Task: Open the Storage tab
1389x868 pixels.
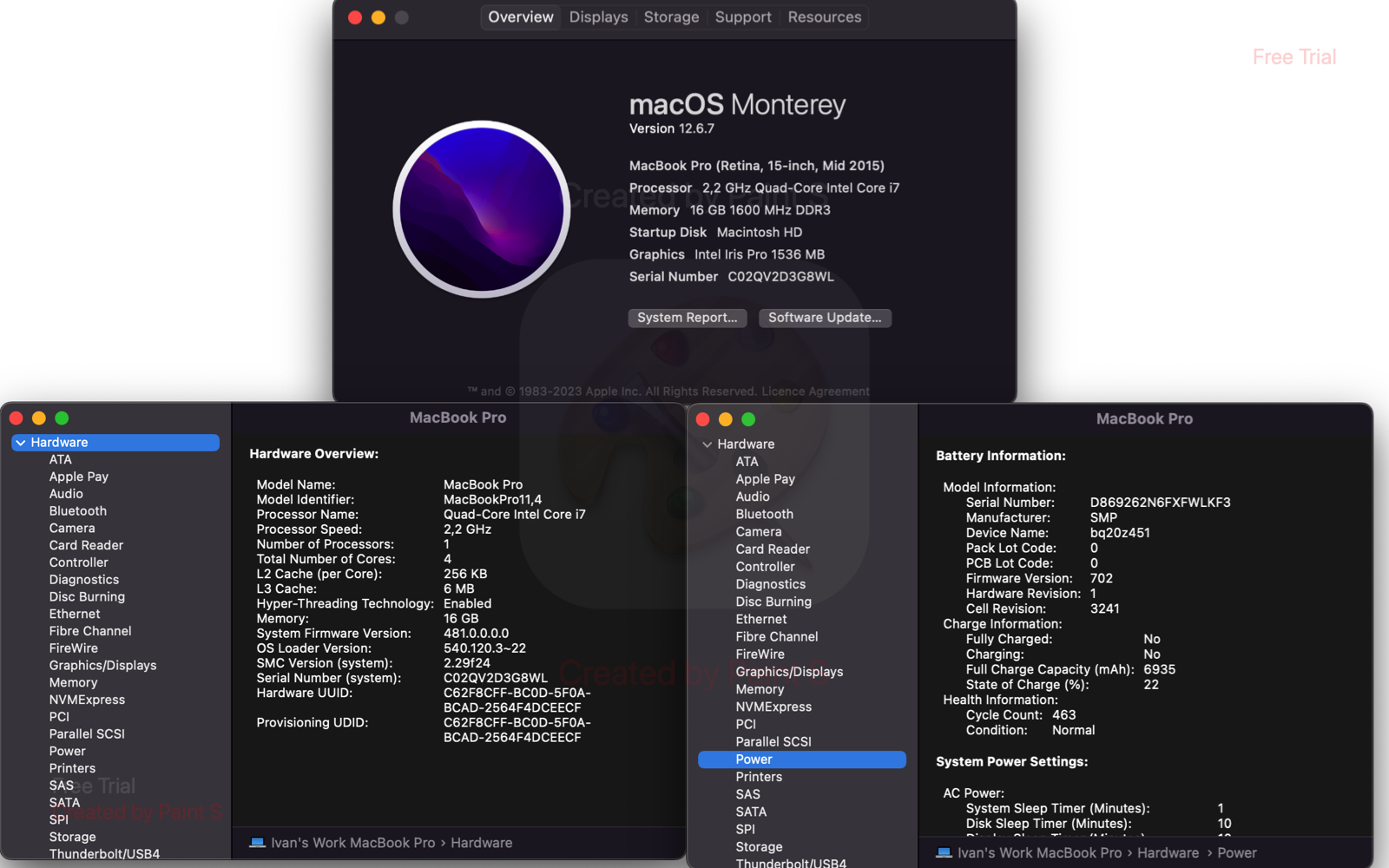Action: pyautogui.click(x=671, y=17)
